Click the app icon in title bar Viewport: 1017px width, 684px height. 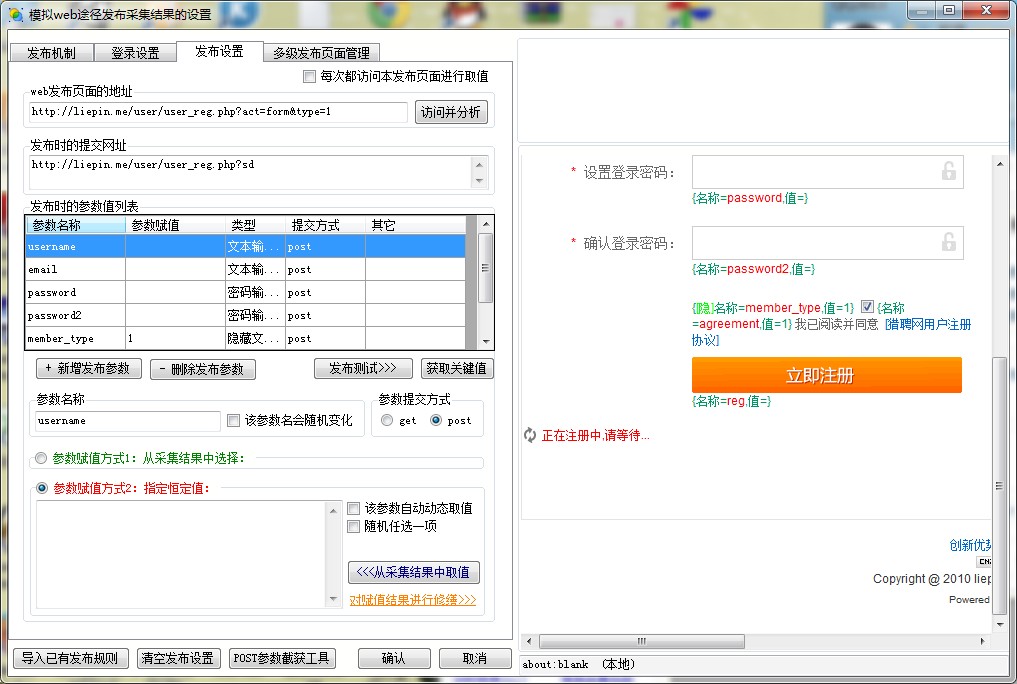(x=15, y=14)
